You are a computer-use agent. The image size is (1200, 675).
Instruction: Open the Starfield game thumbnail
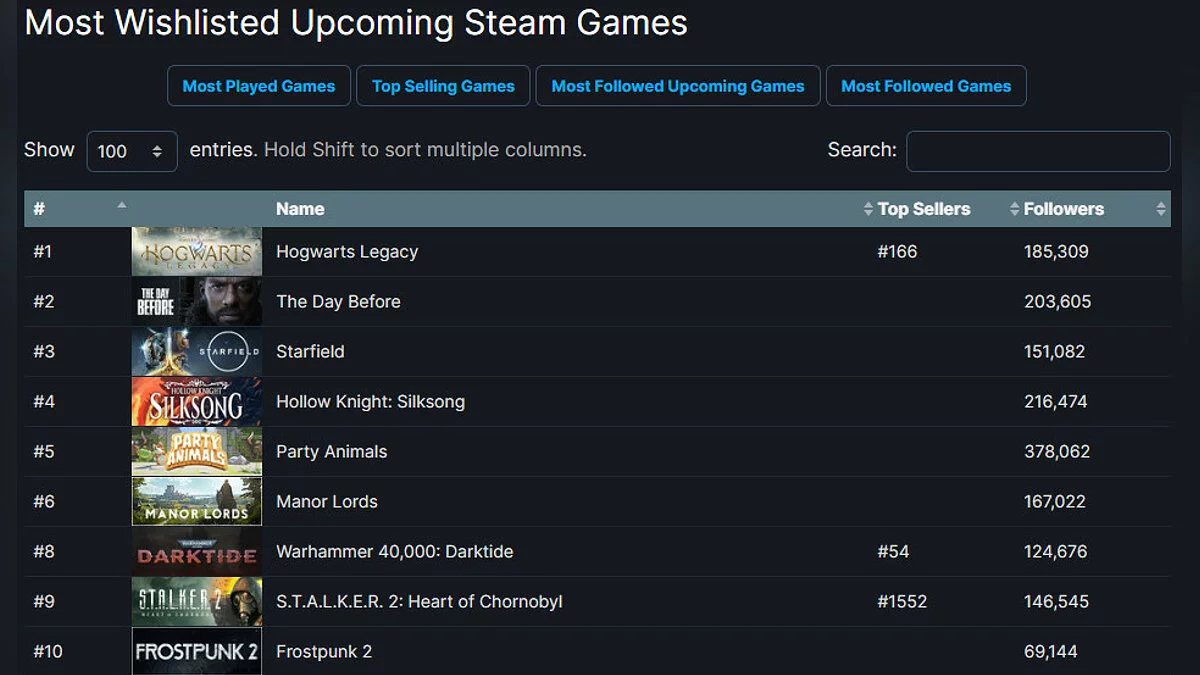click(x=197, y=352)
